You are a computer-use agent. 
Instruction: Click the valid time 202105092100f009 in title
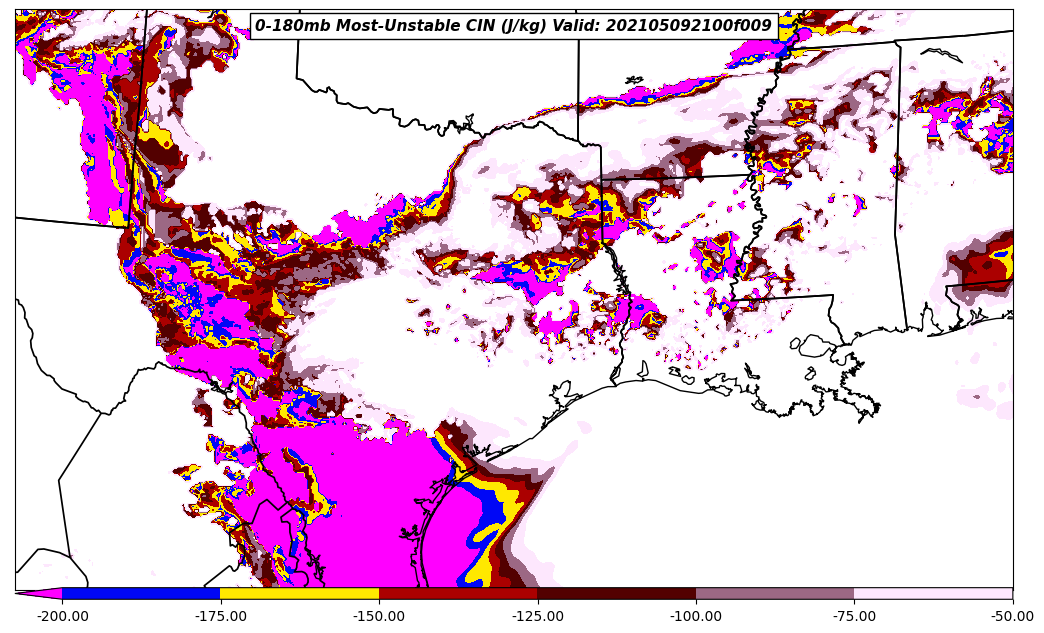click(688, 26)
